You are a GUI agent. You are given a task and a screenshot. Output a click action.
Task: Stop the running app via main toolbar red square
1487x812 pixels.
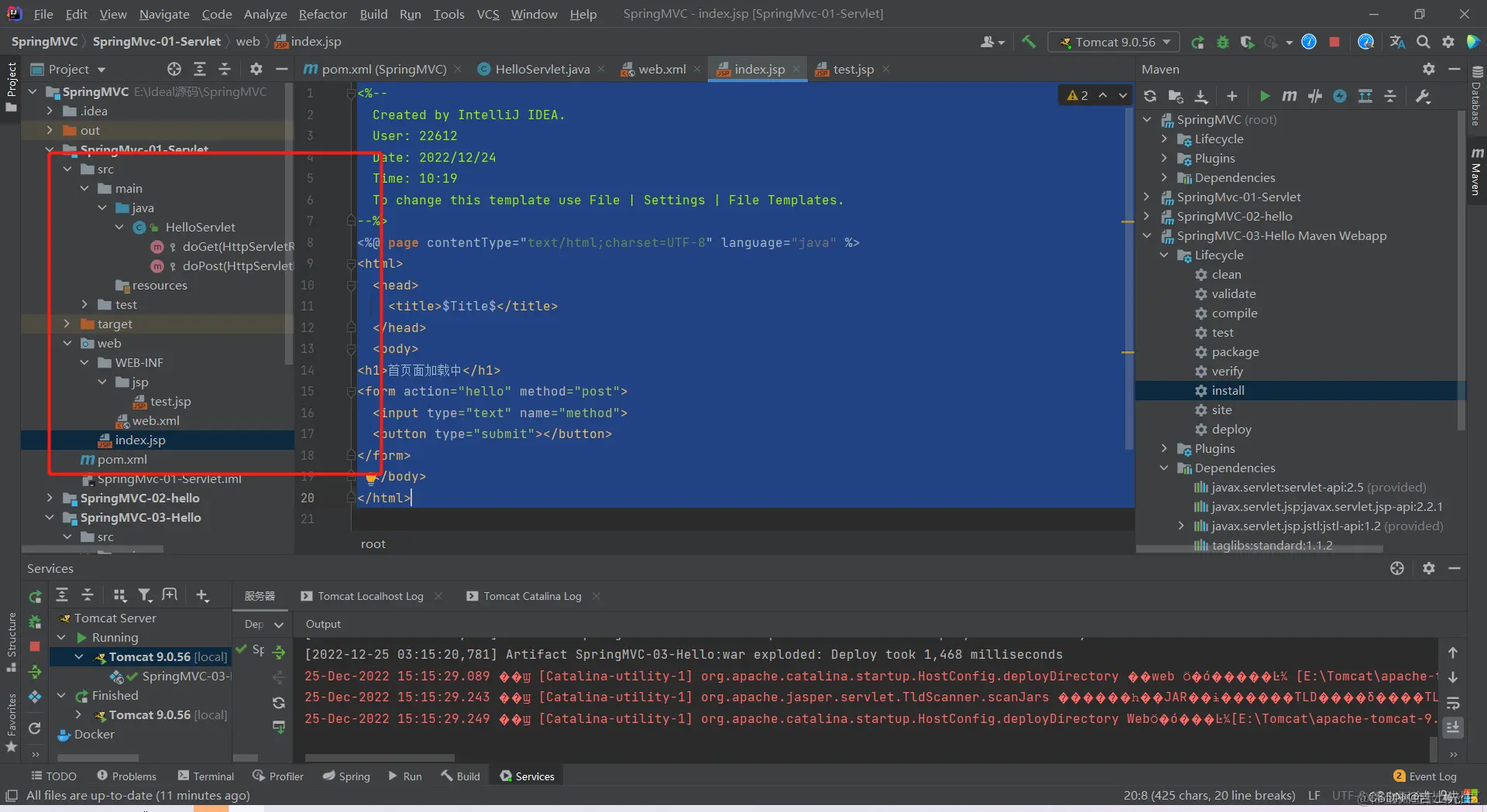pyautogui.click(x=1334, y=42)
